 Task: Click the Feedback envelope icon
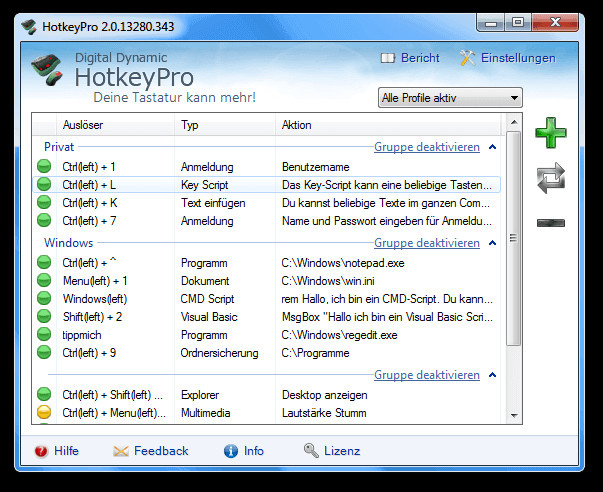121,451
